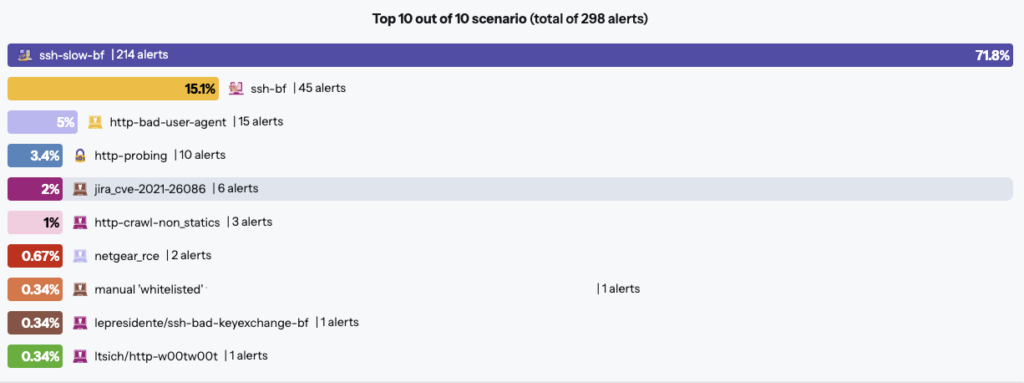
Task: Open the ssh-bf scenario label
Action: coord(268,88)
